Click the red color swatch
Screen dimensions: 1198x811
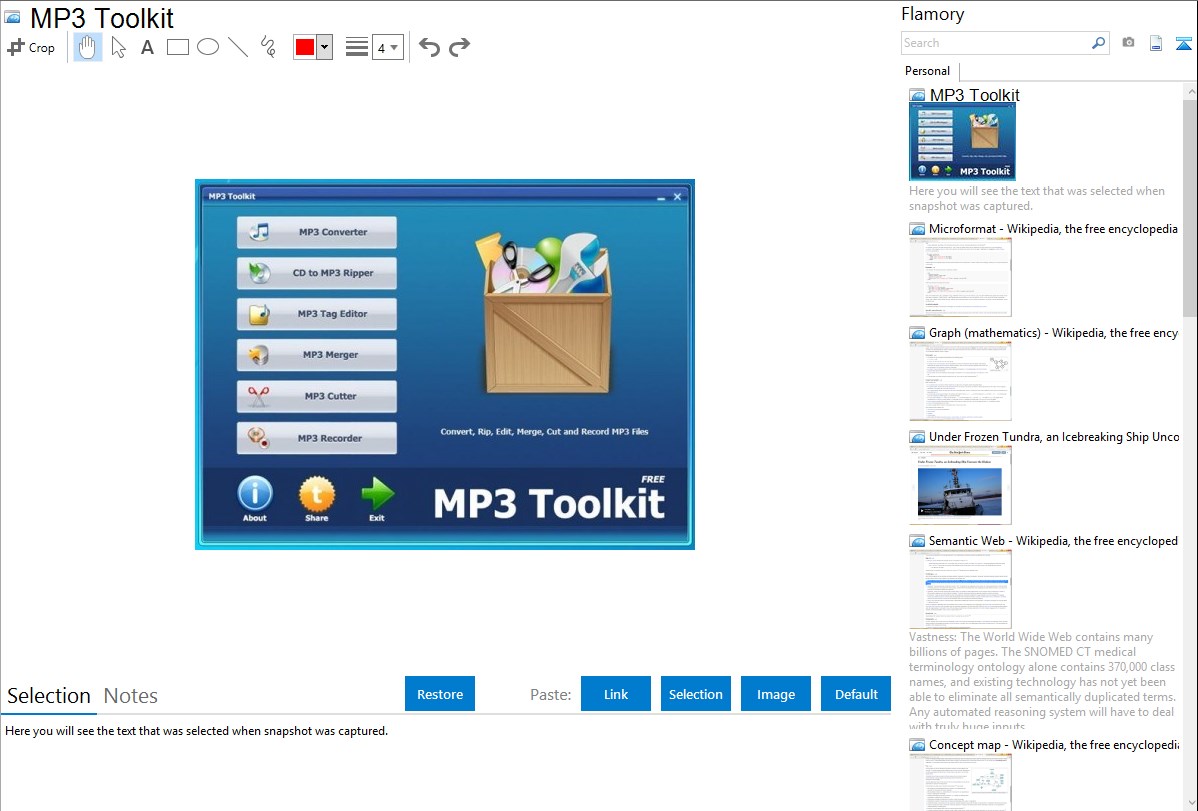(x=305, y=47)
